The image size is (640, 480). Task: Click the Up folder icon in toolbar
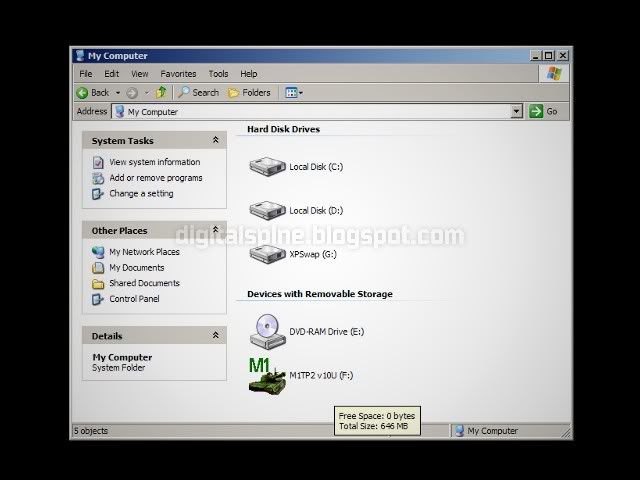[162, 93]
